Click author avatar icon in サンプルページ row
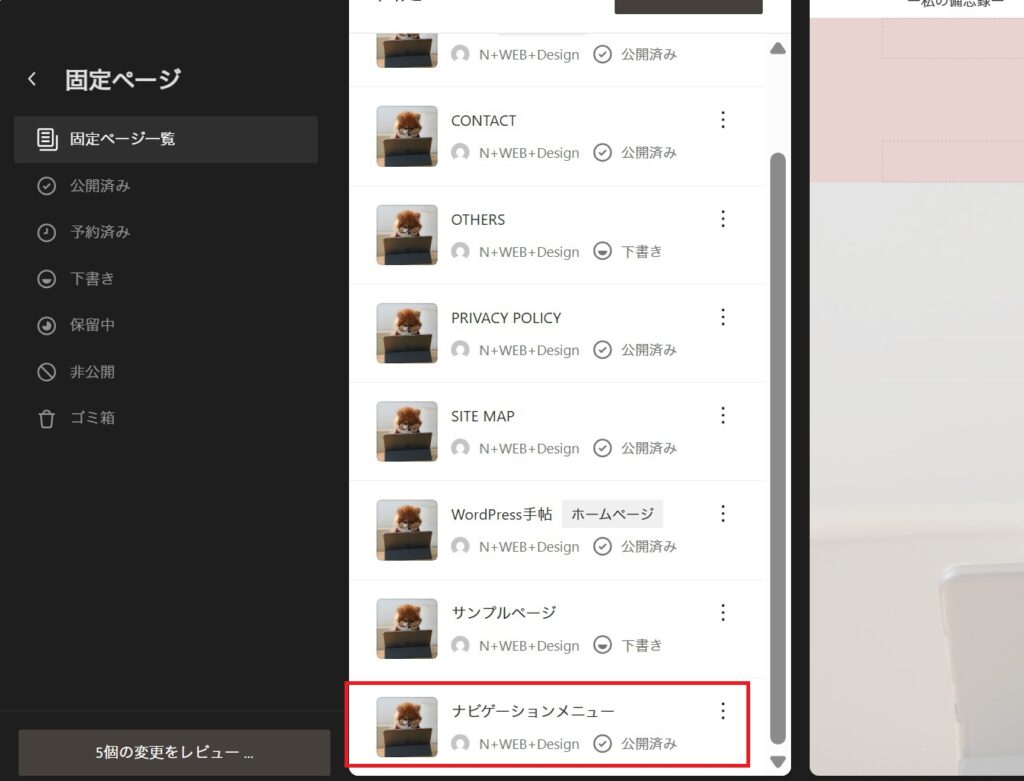Image resolution: width=1024 pixels, height=781 pixels. point(460,645)
